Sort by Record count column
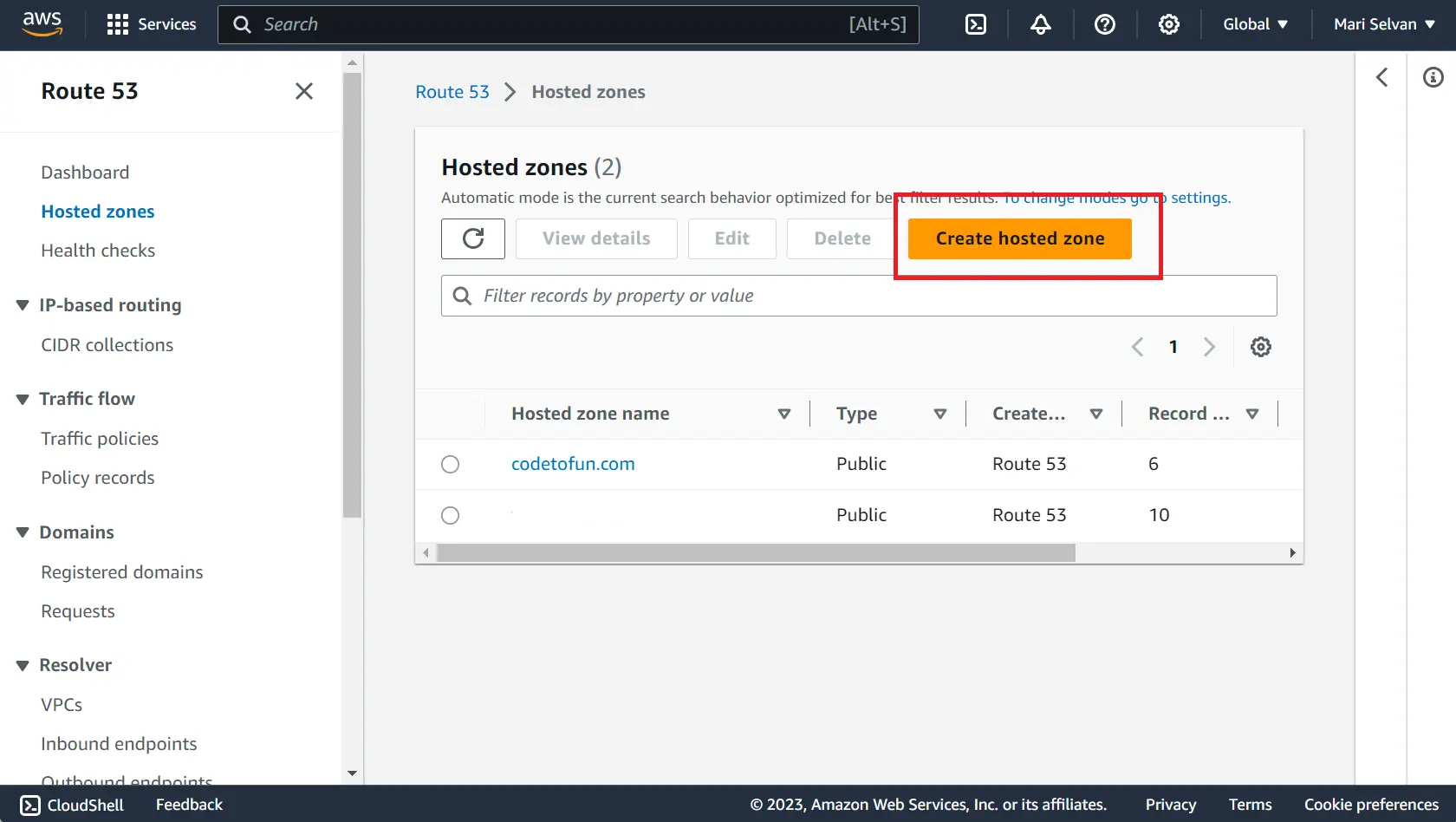 pos(1252,414)
